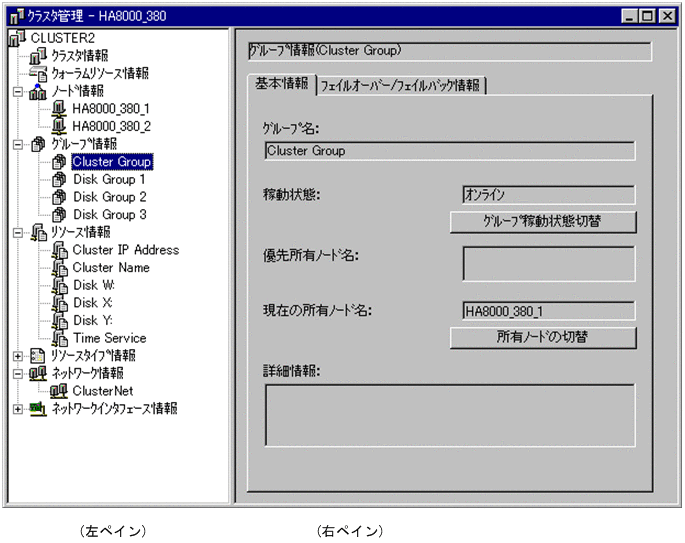Expand the リソースタイプ情報 tree node
Viewport: 685px width, 543px height.
click(17, 356)
